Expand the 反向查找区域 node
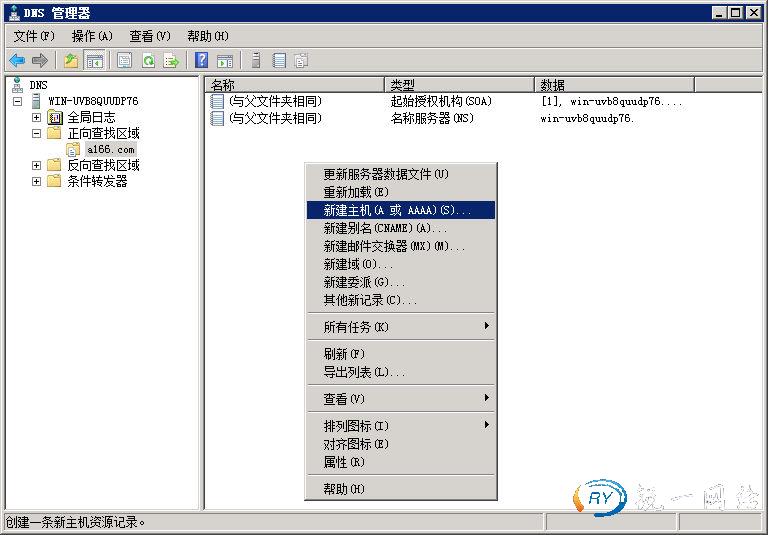The width and height of the screenshot is (768, 535). click(x=36, y=165)
